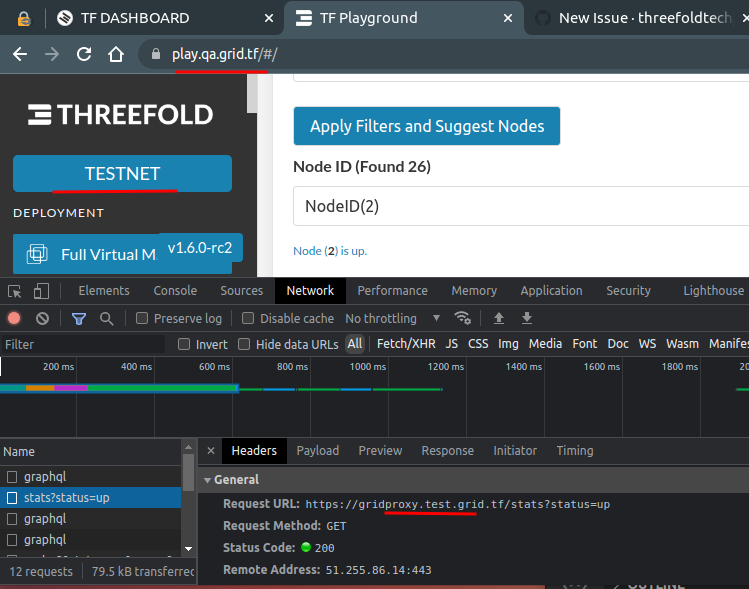Viewport: 749px width, 589px height.
Task: Click the v1.6.0-rc2 version badge
Action: tap(200, 247)
